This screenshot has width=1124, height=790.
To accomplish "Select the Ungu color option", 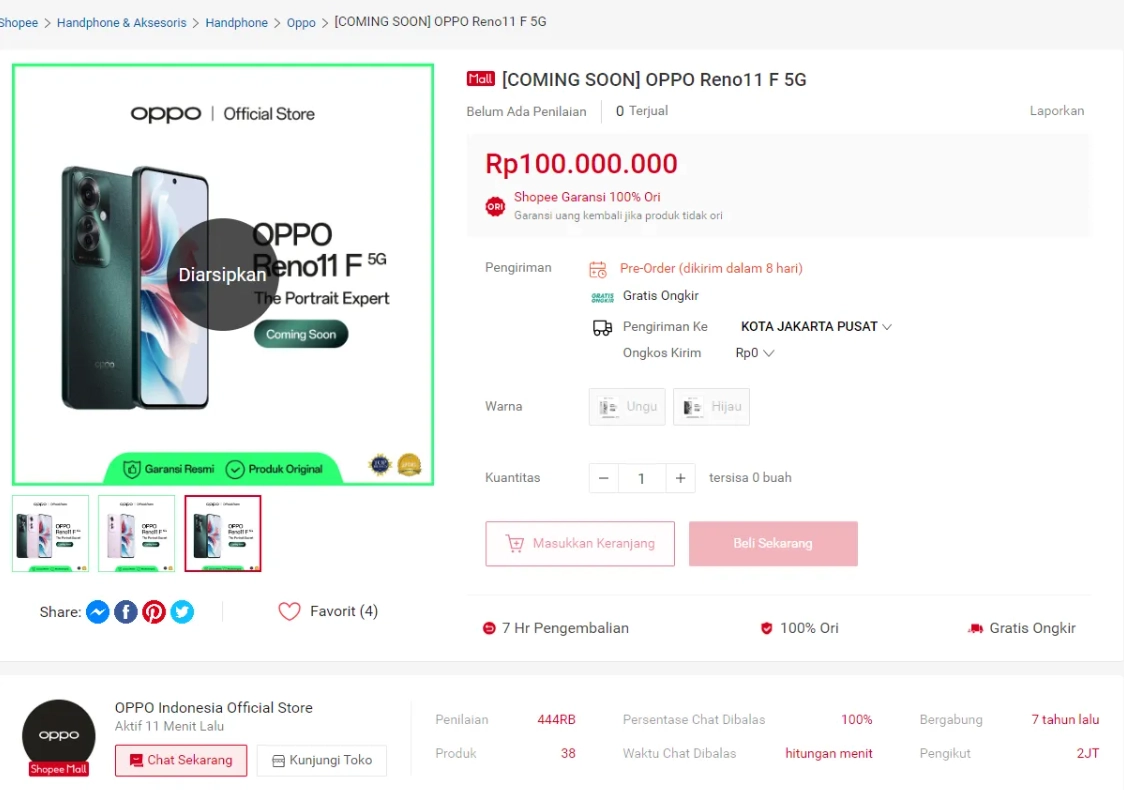I will [627, 407].
